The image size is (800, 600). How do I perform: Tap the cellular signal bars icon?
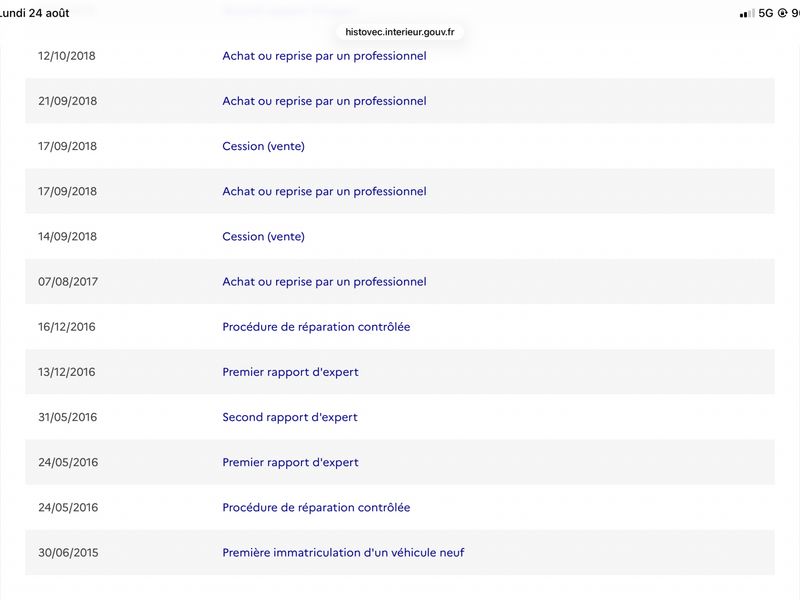747,14
